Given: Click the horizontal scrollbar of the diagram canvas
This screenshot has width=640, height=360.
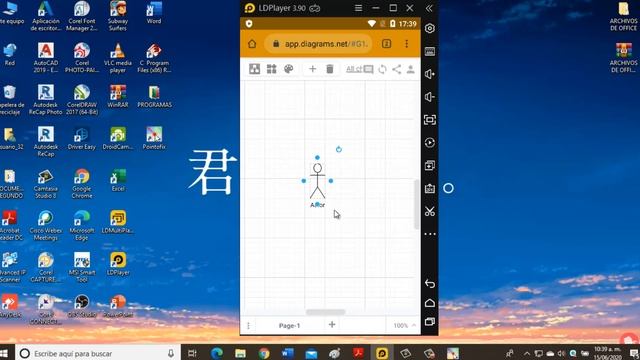Looking at the screenshot, I should [326, 312].
